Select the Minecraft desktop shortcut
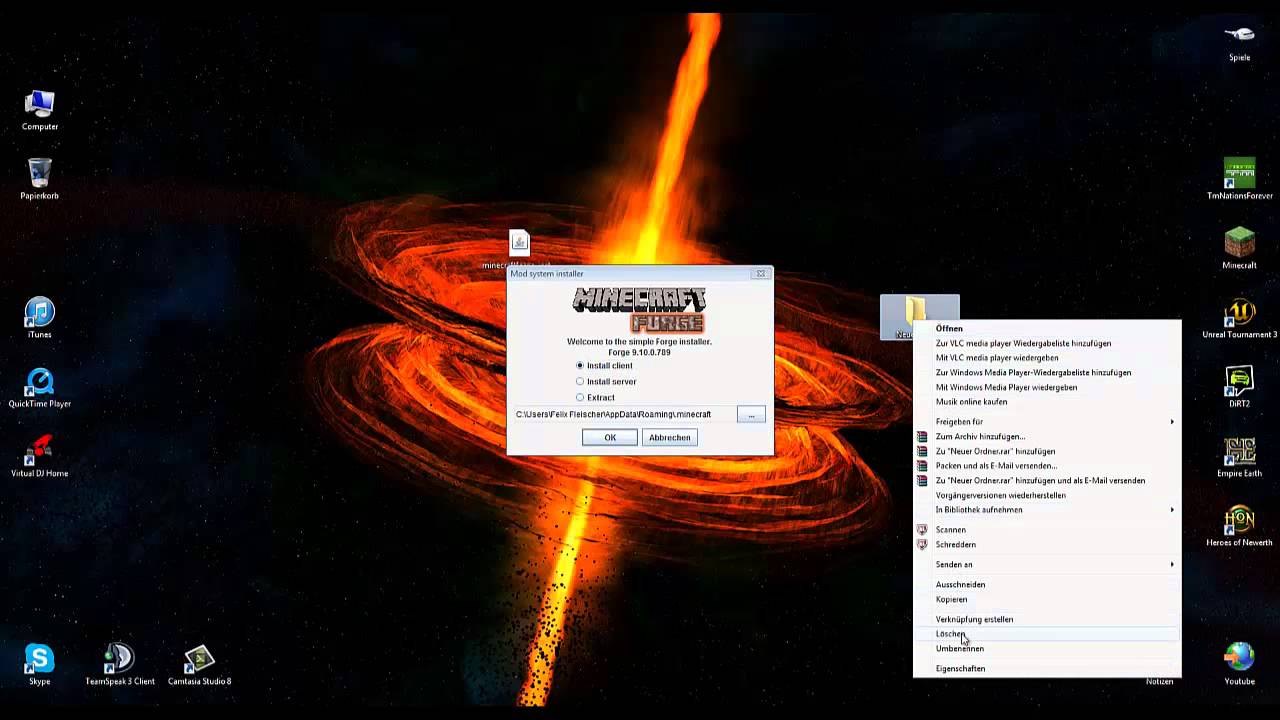 [1240, 249]
